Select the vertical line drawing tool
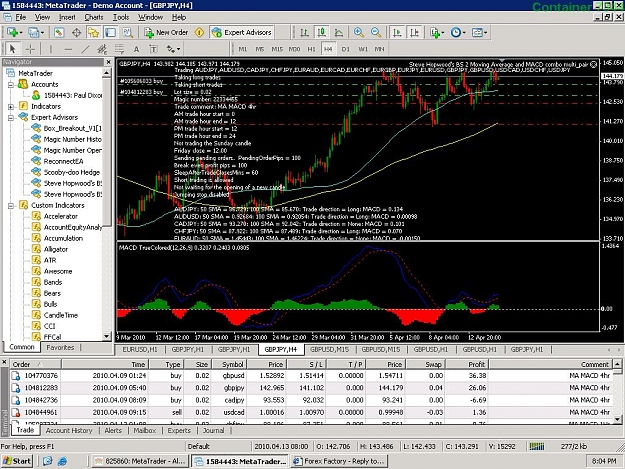 [x=51, y=49]
